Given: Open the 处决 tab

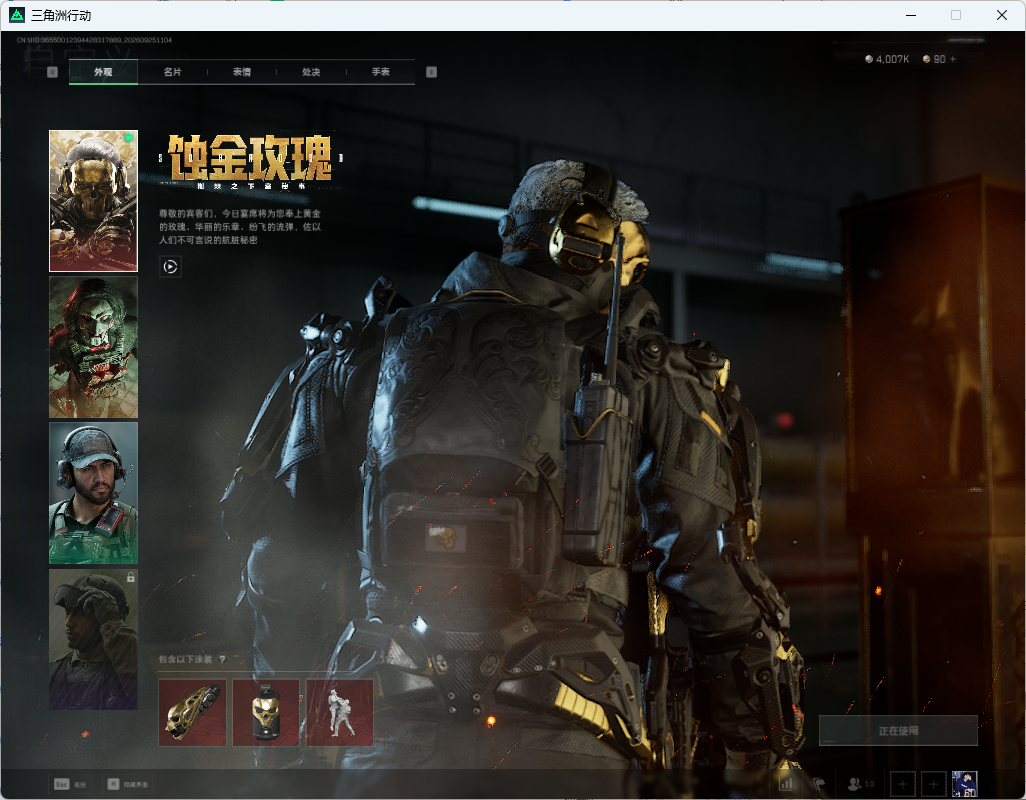Looking at the screenshot, I should pos(311,72).
